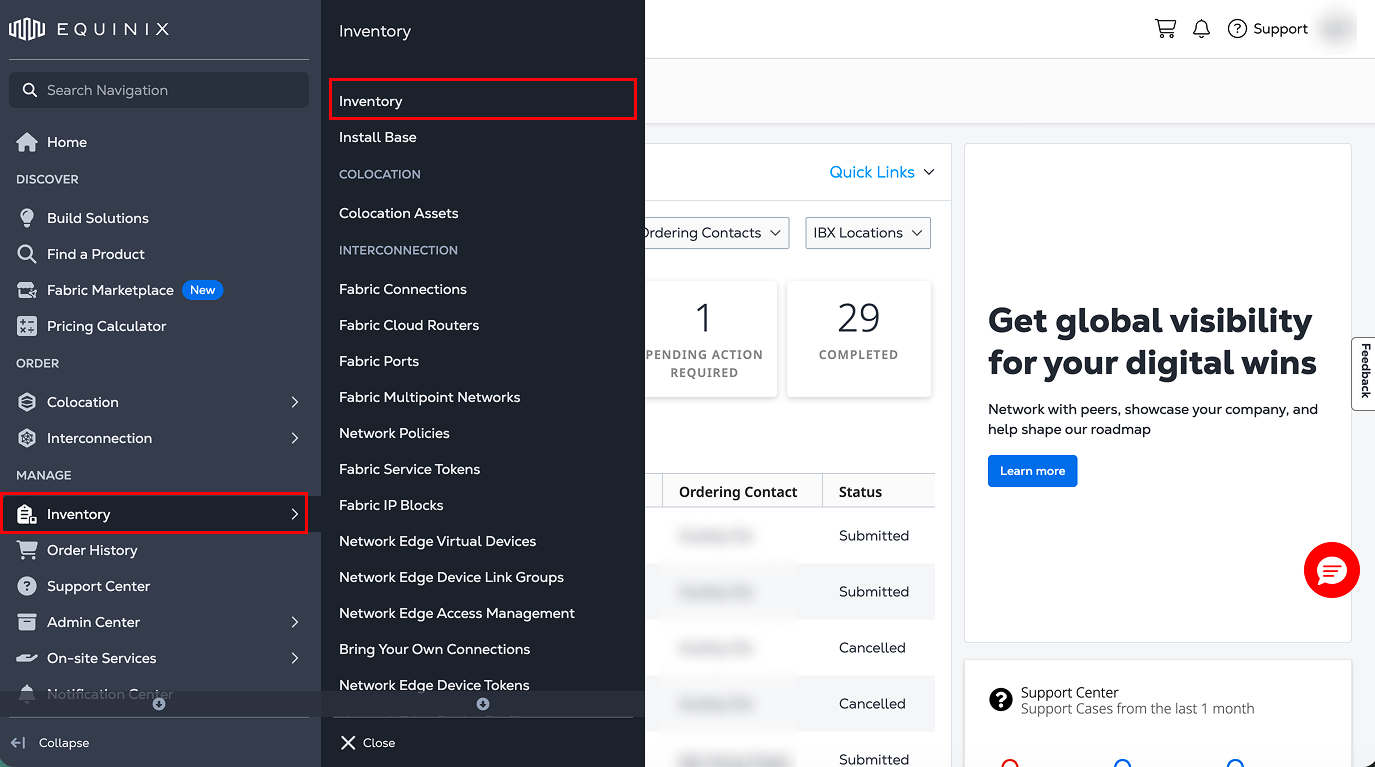Open Order History
This screenshot has height=767, width=1375.
click(x=92, y=550)
